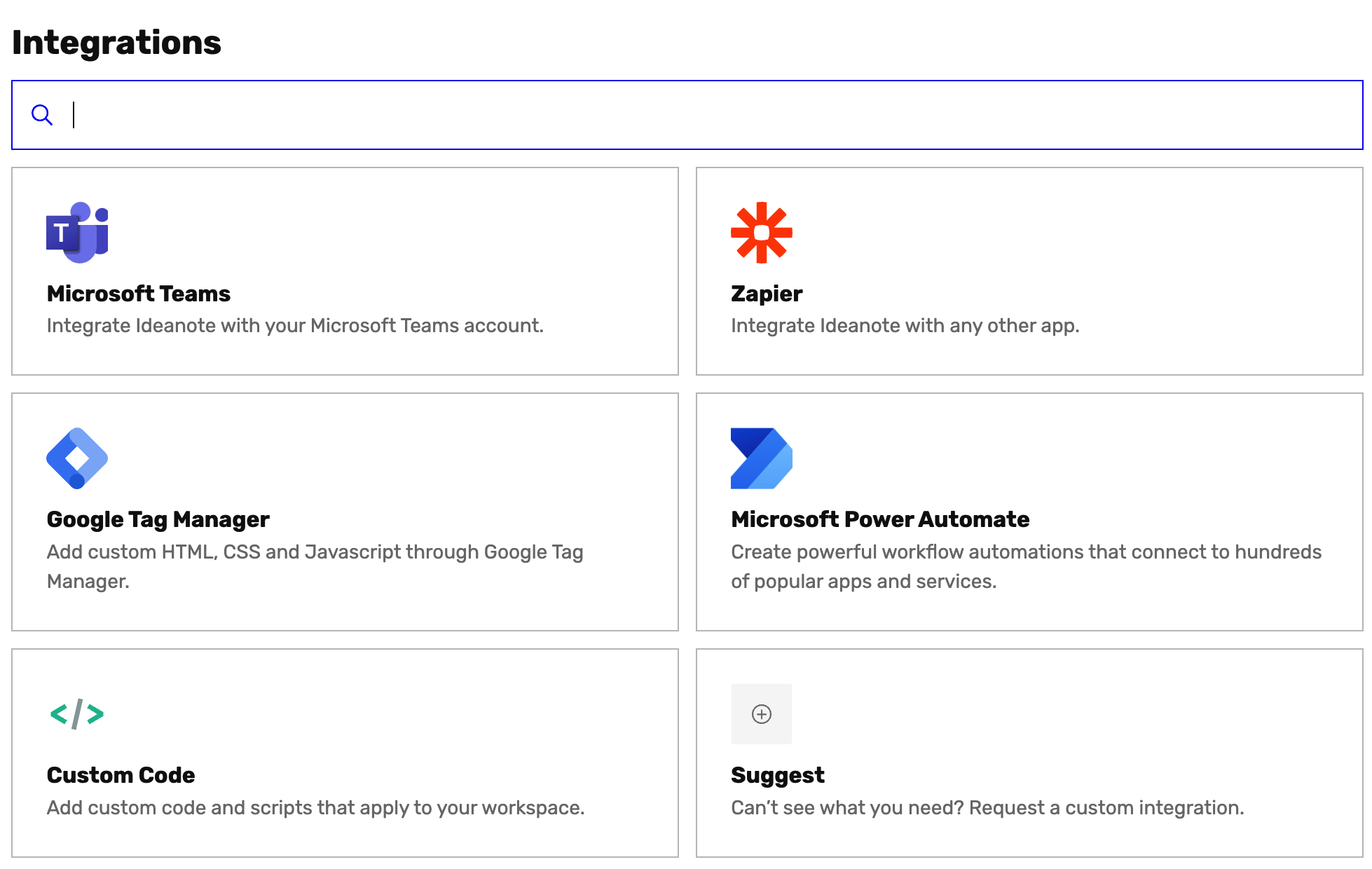Click the Google Tag Manager description text

(x=315, y=552)
